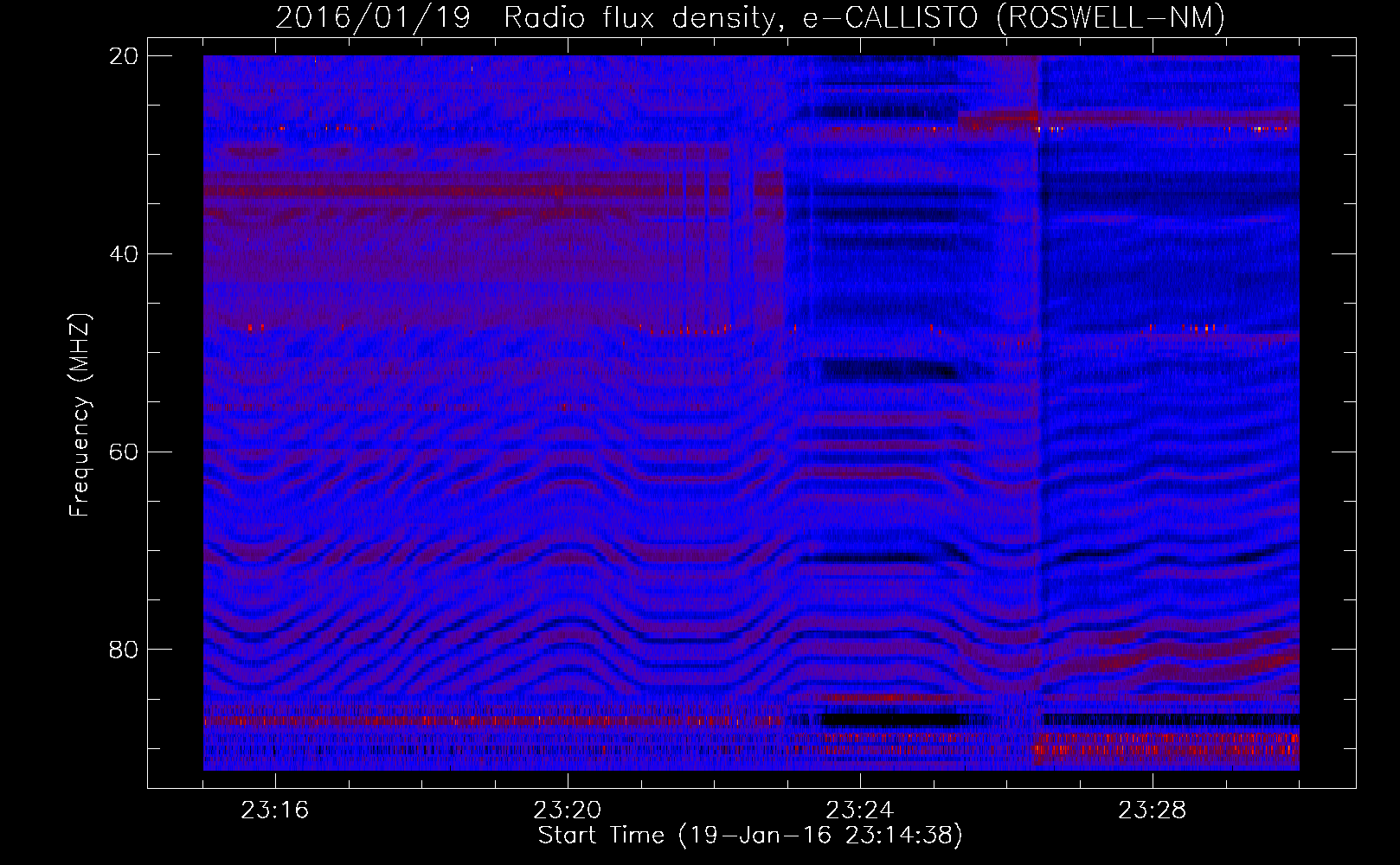
Task: Click the frequency tick label '20'
Action: click(x=124, y=56)
